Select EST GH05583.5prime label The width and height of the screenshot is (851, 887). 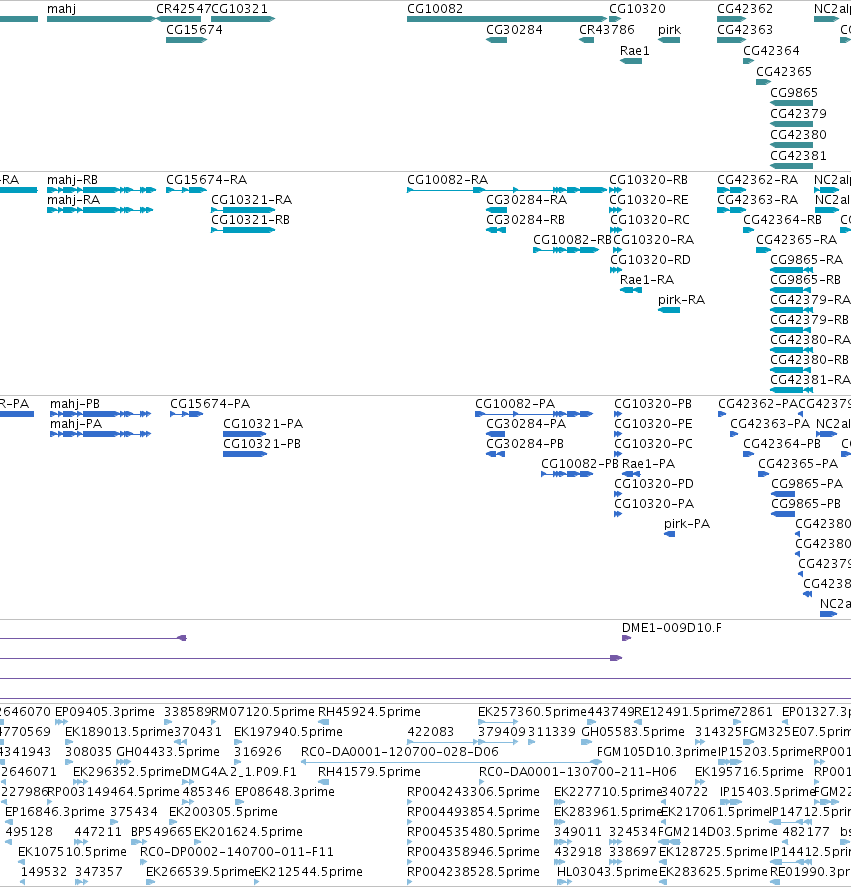pos(633,731)
